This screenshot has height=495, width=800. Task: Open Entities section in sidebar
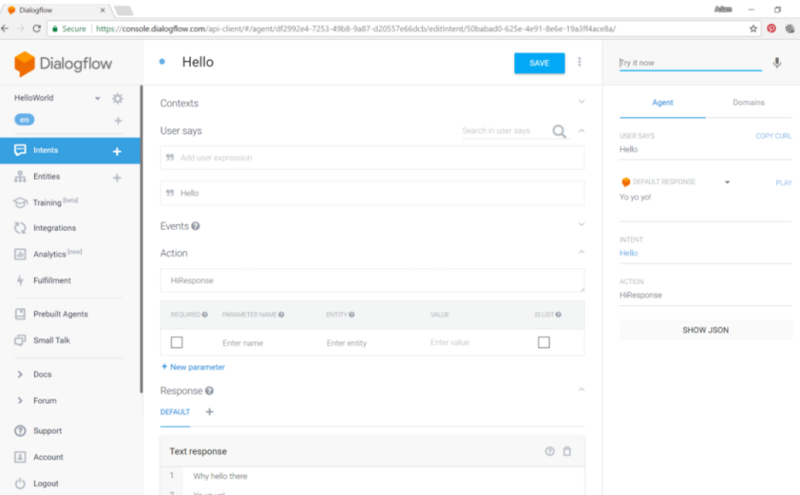click(x=46, y=176)
